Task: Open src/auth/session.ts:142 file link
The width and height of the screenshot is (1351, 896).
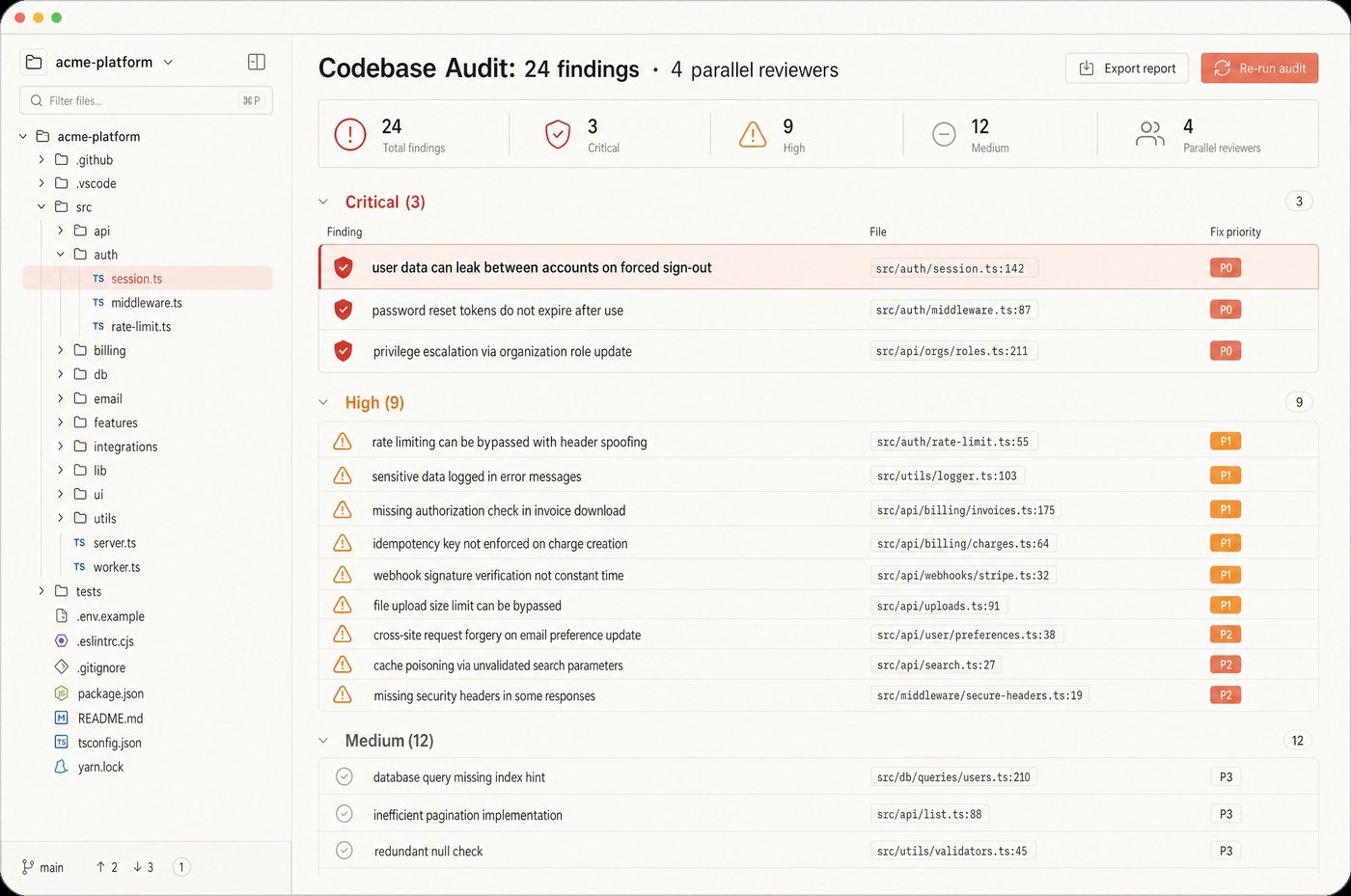Action: [953, 268]
